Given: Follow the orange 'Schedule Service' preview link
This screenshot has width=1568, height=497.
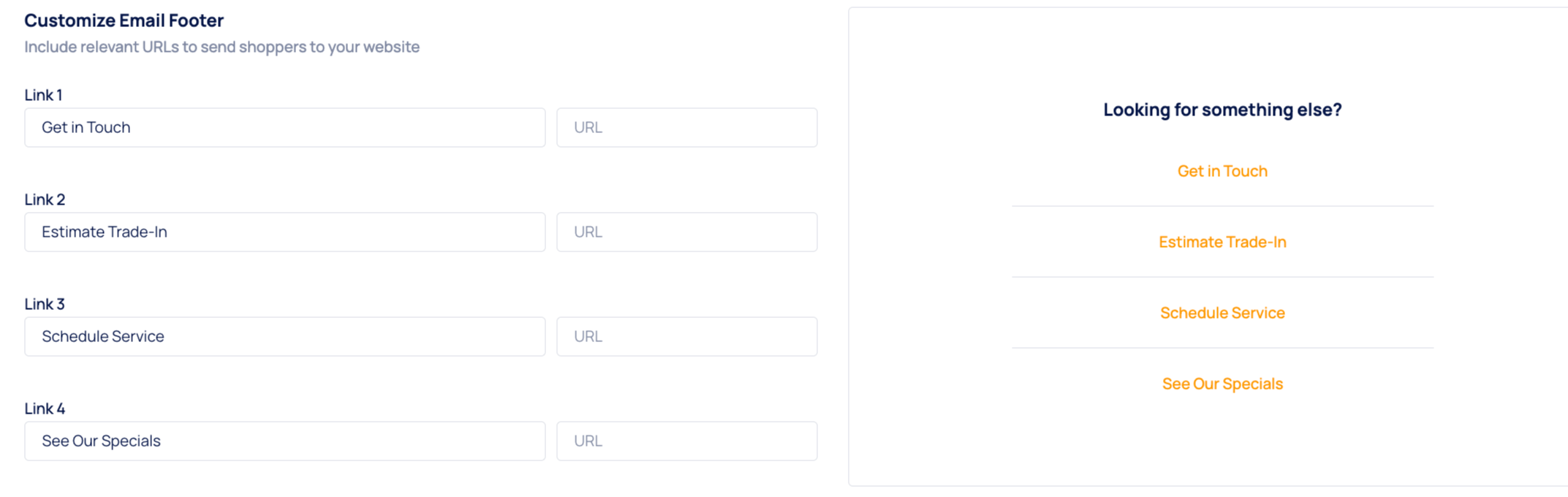Looking at the screenshot, I should pos(1222,313).
